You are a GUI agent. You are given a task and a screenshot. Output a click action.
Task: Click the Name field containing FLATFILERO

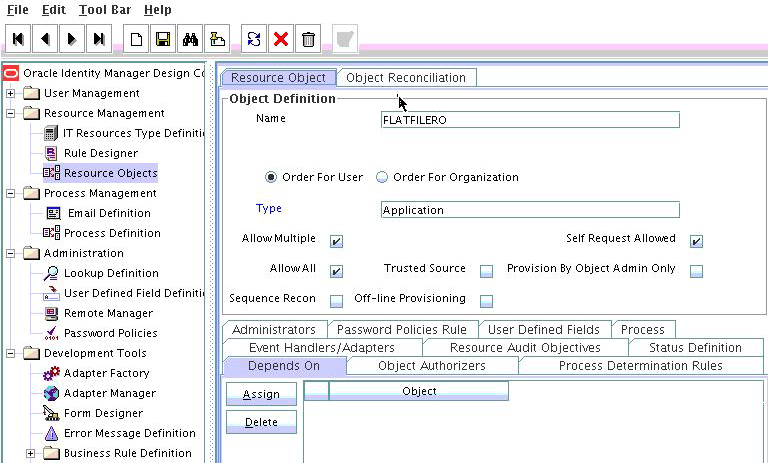click(530, 120)
